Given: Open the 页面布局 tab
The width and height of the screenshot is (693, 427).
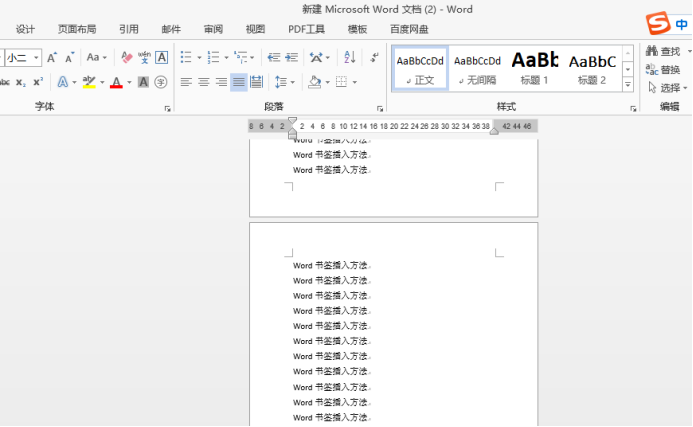Looking at the screenshot, I should [x=77, y=29].
